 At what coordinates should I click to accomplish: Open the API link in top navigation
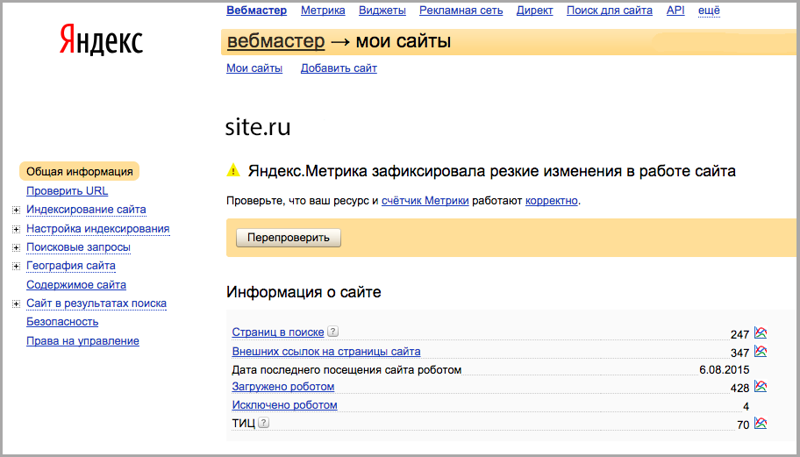[676, 10]
